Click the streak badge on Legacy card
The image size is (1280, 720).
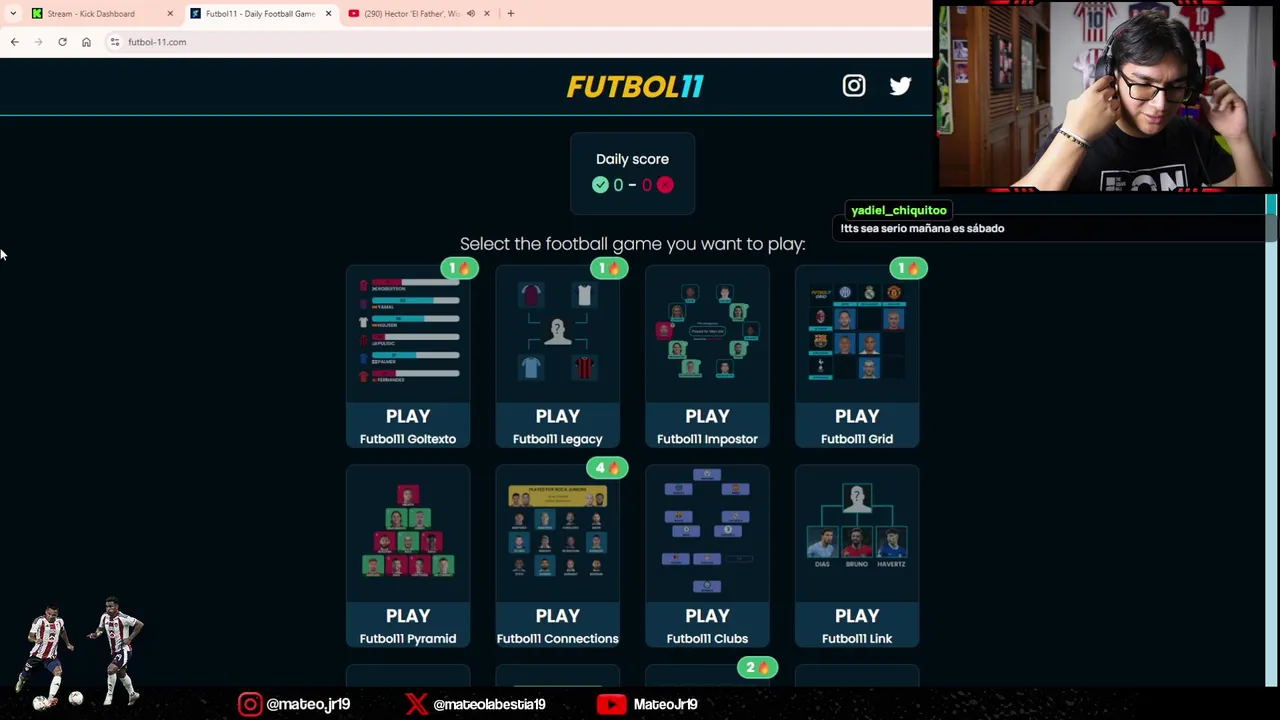pyautogui.click(x=608, y=268)
